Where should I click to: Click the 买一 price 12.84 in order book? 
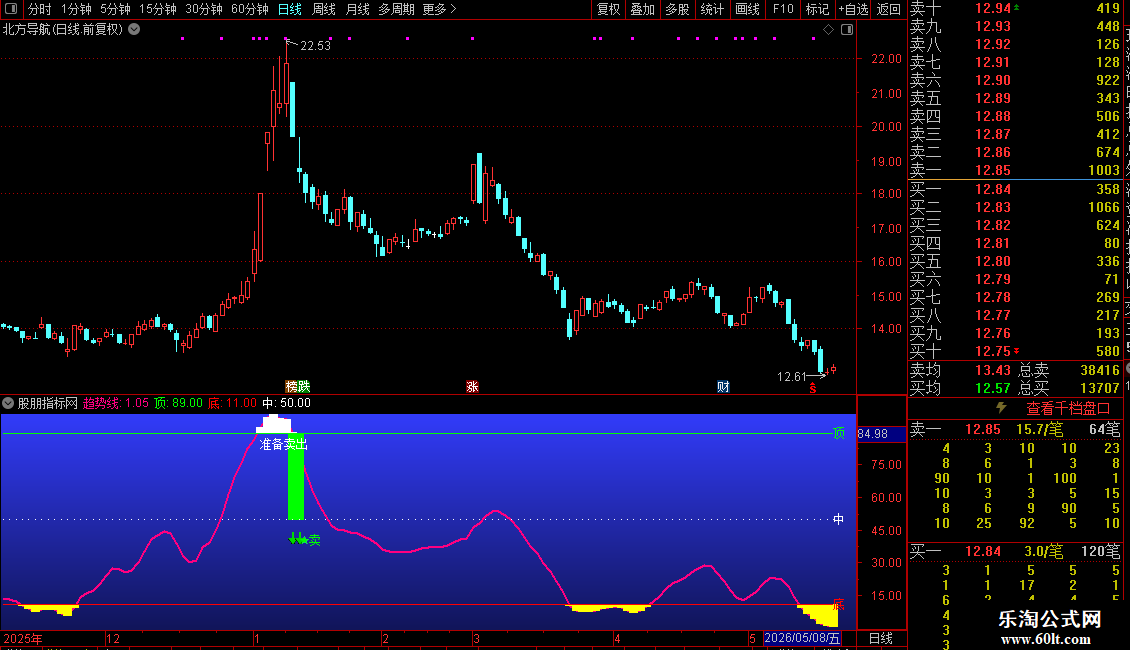pos(993,189)
